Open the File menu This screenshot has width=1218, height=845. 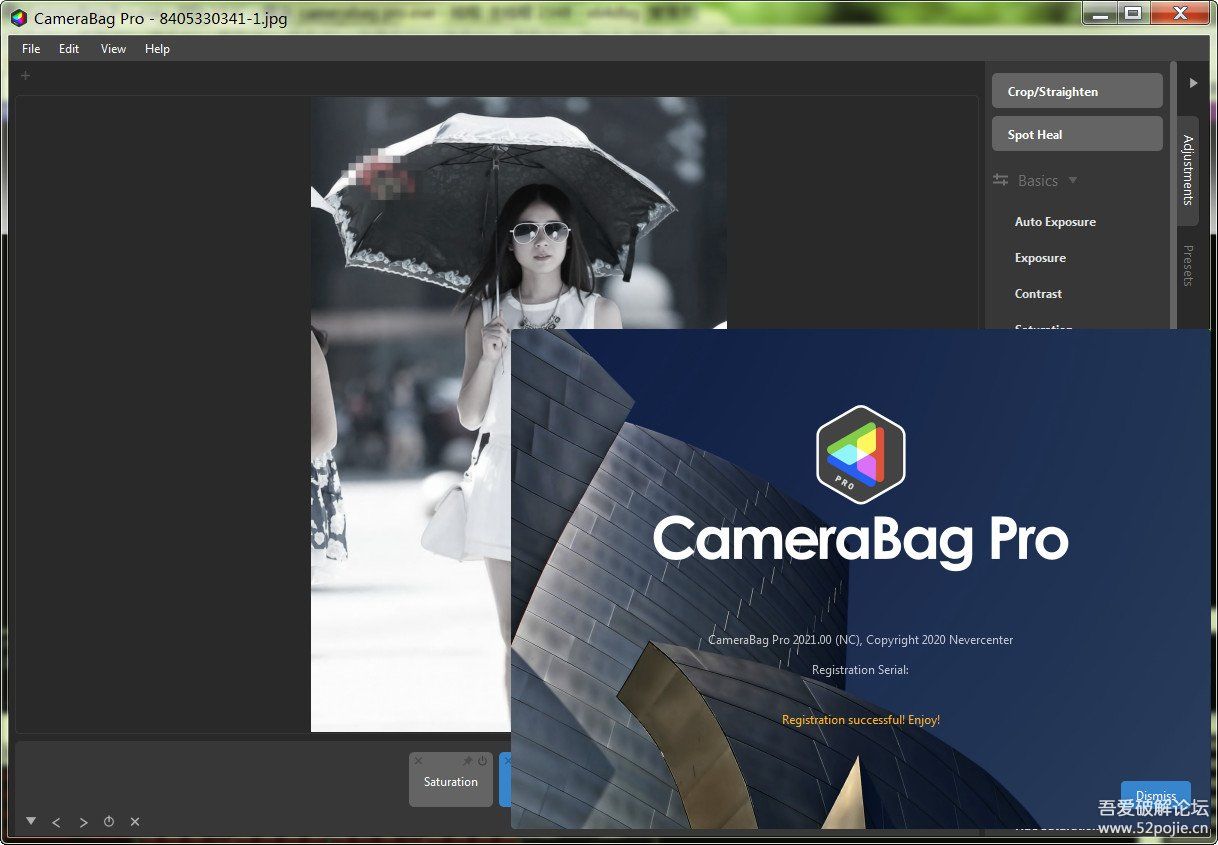(31, 49)
